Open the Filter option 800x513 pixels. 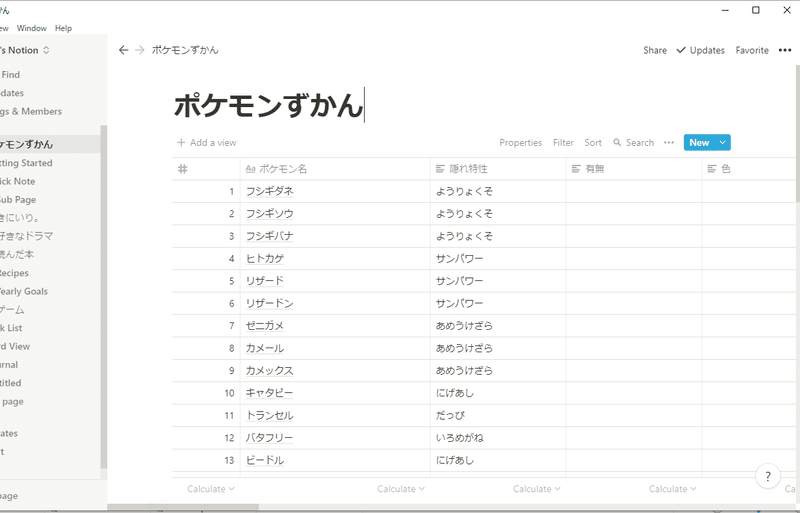tap(563, 142)
